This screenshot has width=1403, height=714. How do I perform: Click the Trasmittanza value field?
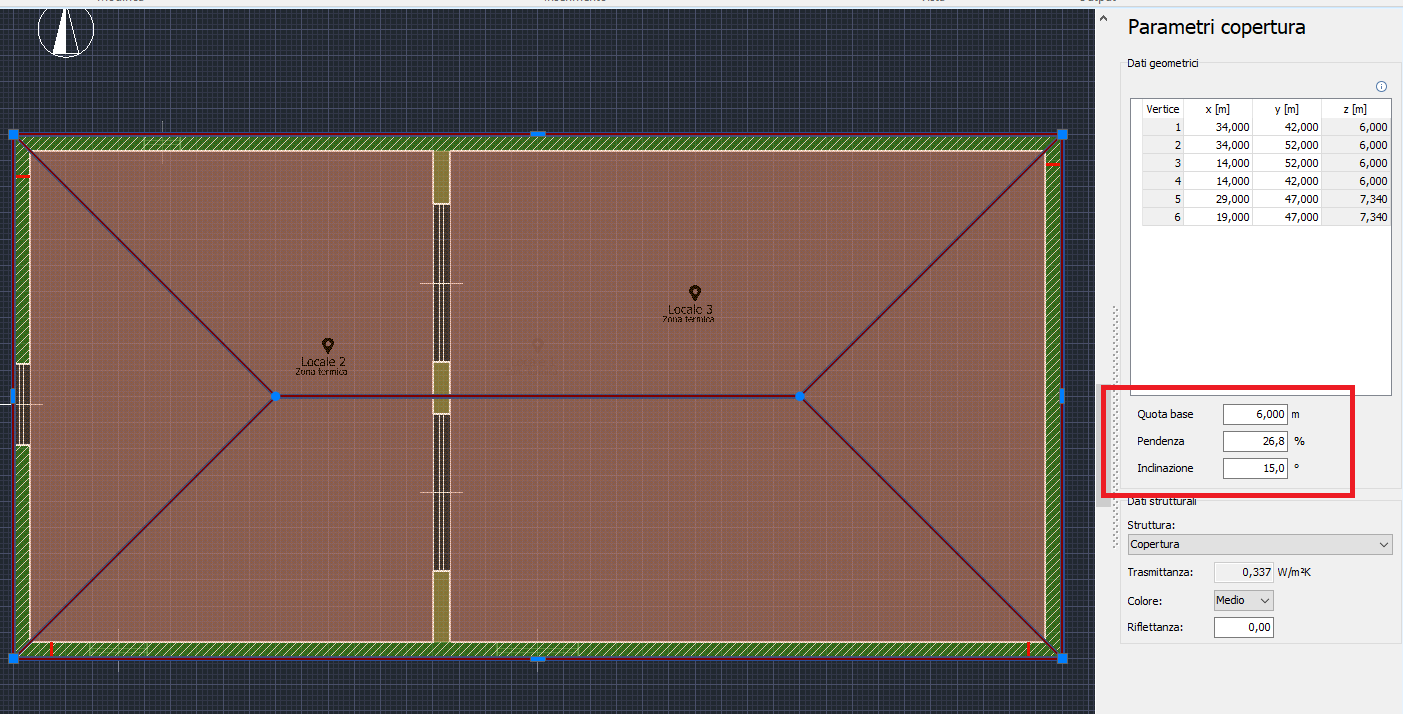[x=1243, y=572]
